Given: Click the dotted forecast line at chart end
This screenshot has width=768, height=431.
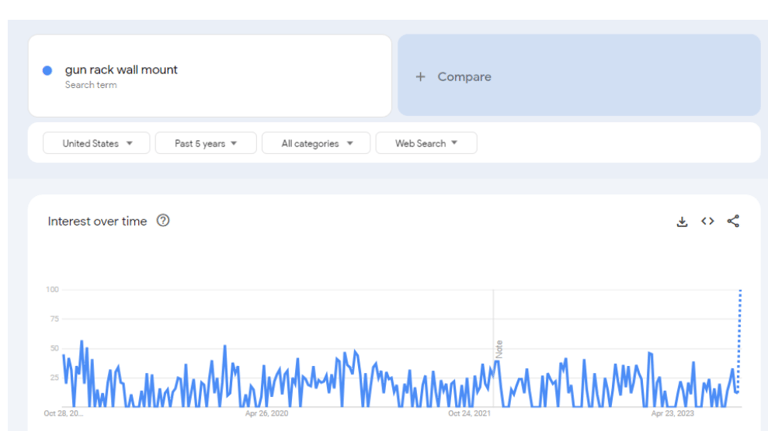Looking at the screenshot, I should [x=739, y=340].
